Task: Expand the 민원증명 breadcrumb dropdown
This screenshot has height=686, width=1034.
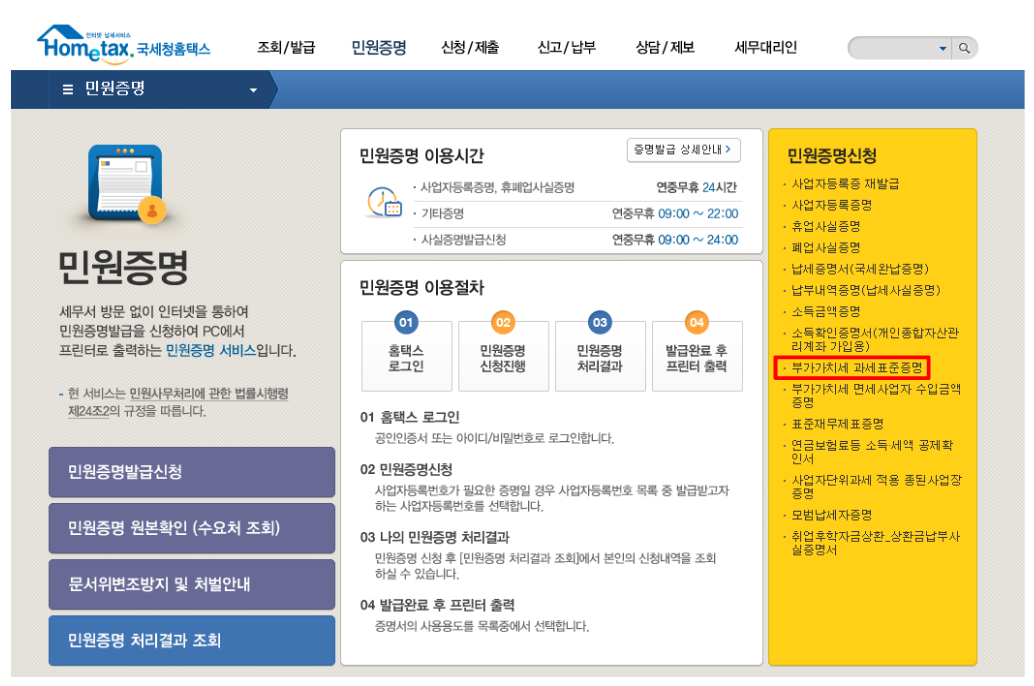Action: pyautogui.click(x=253, y=90)
